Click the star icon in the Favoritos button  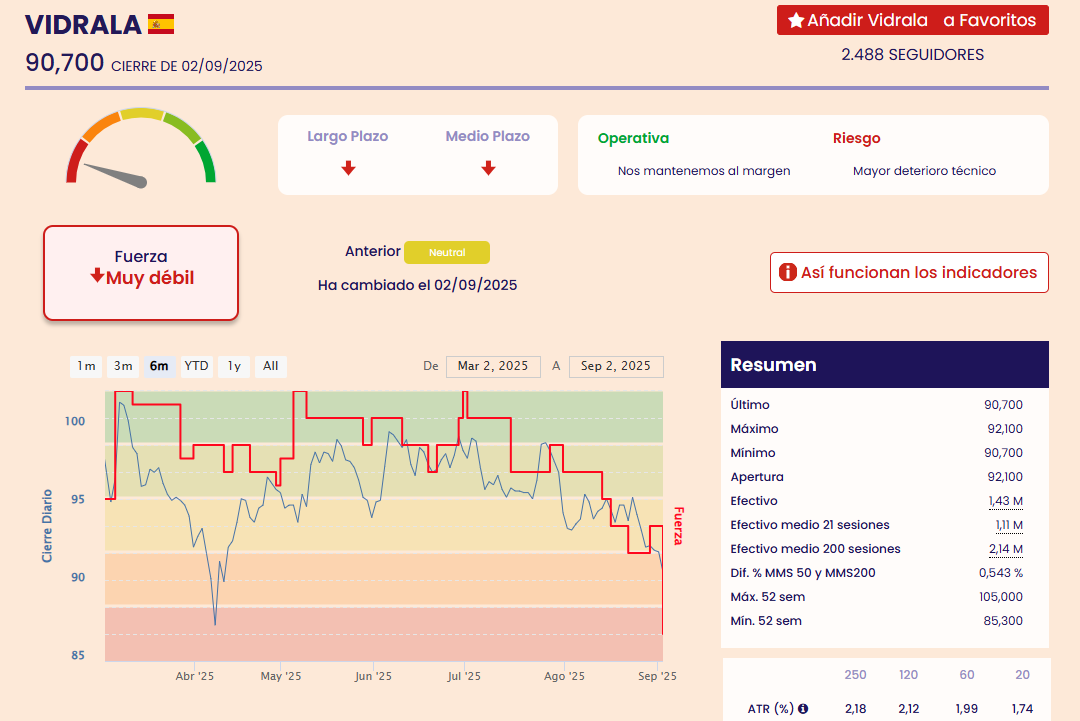click(796, 20)
